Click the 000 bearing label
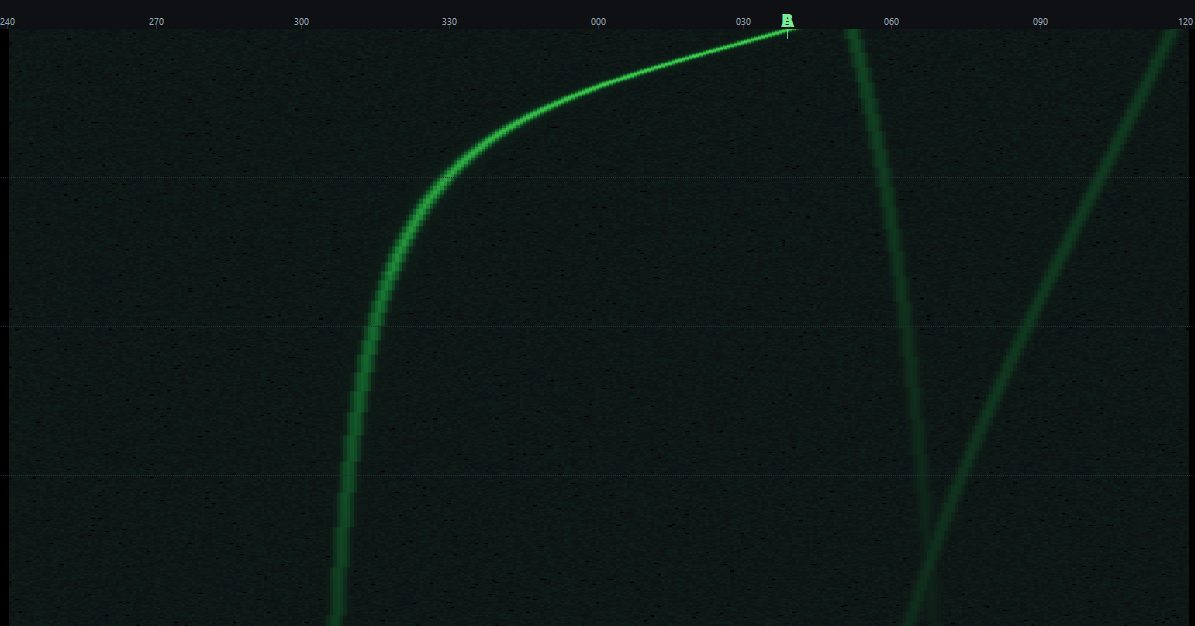This screenshot has width=1195, height=626. coord(598,22)
